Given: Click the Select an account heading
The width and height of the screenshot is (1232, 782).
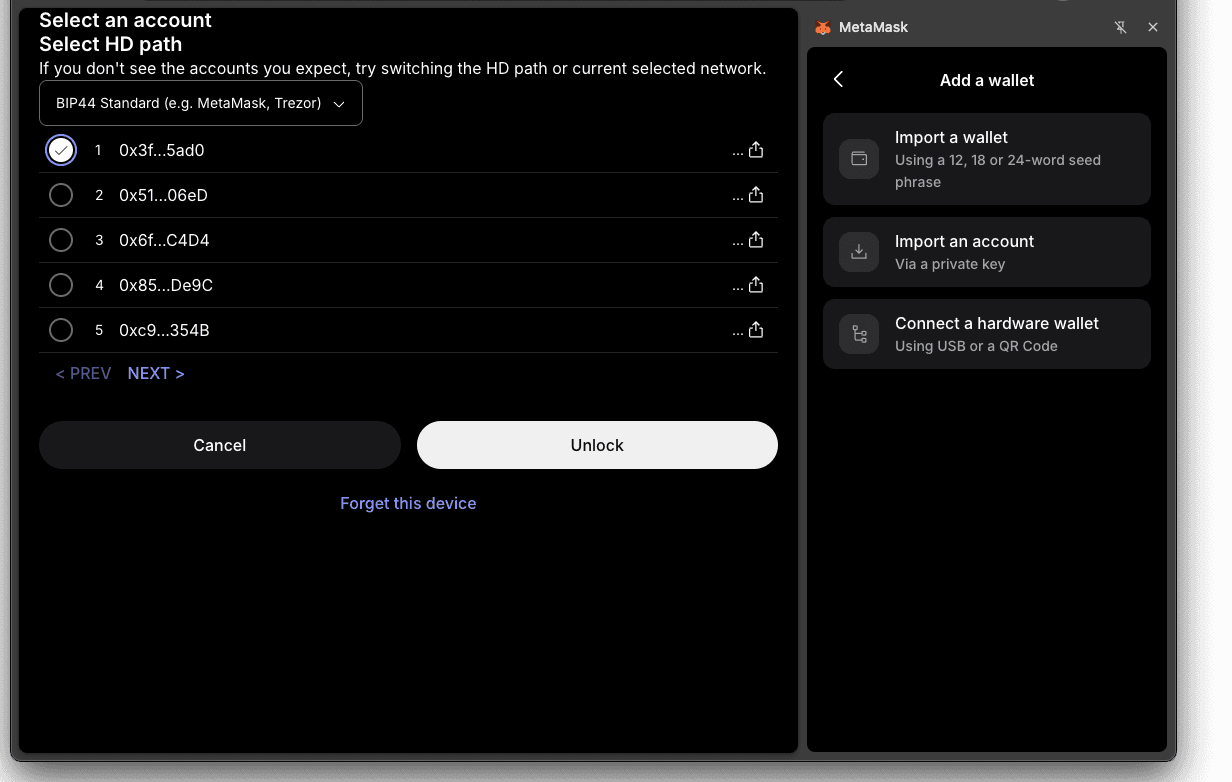Looking at the screenshot, I should point(126,20).
